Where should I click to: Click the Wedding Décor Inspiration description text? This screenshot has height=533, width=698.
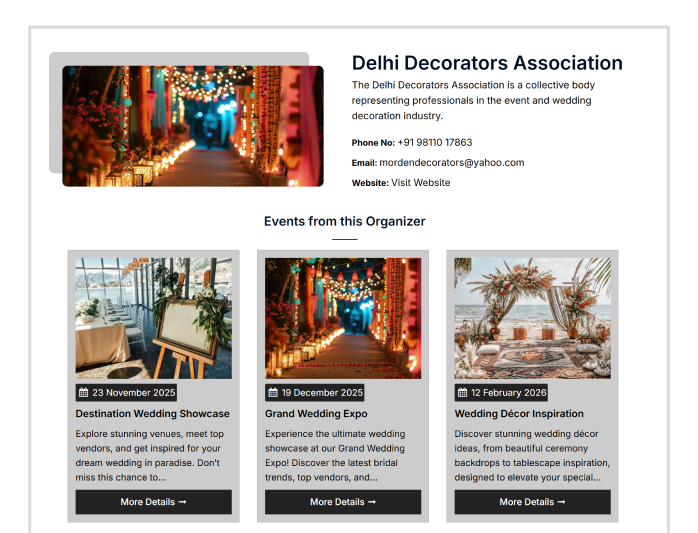tap(532, 456)
